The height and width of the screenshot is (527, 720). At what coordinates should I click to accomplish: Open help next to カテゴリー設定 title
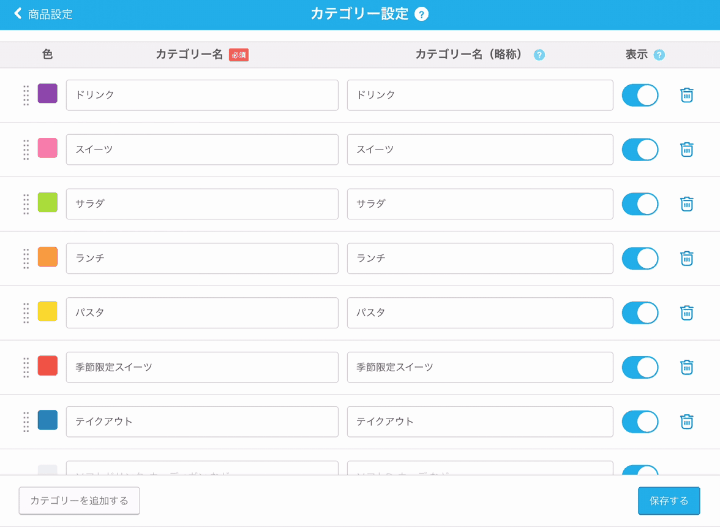(x=421, y=14)
